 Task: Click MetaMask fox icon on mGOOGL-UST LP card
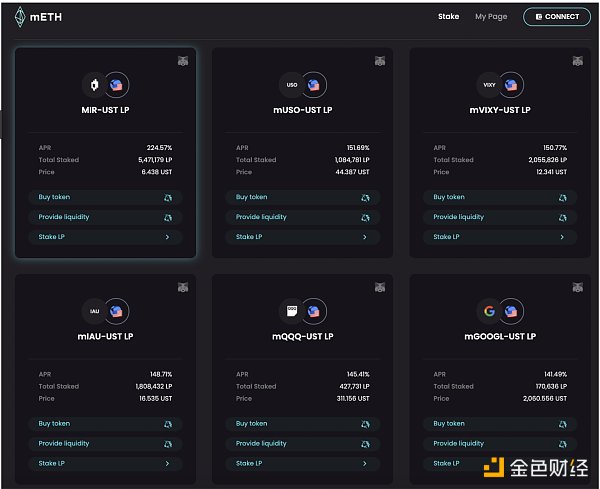(577, 287)
